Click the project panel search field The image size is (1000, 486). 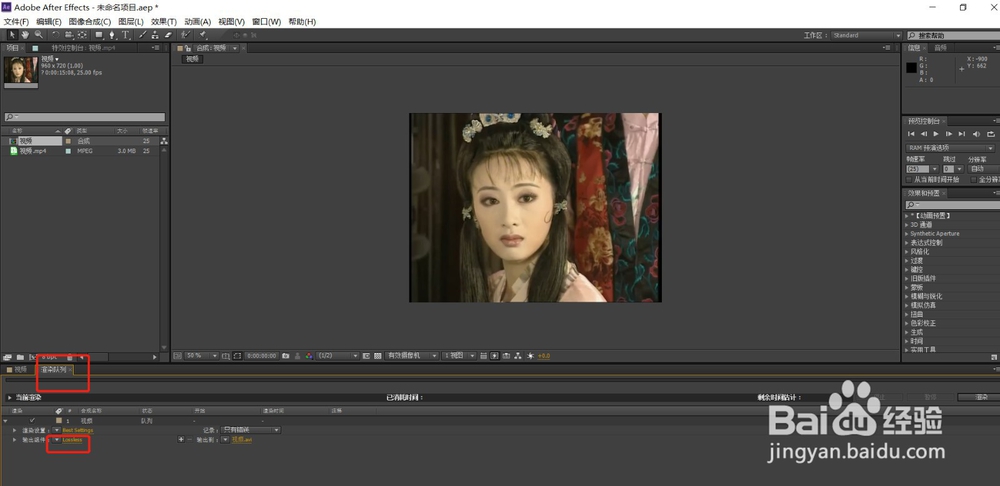click(84, 117)
